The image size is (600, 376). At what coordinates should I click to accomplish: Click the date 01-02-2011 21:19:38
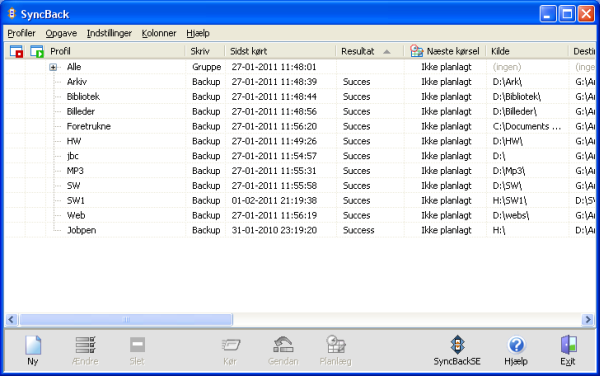[274, 201]
